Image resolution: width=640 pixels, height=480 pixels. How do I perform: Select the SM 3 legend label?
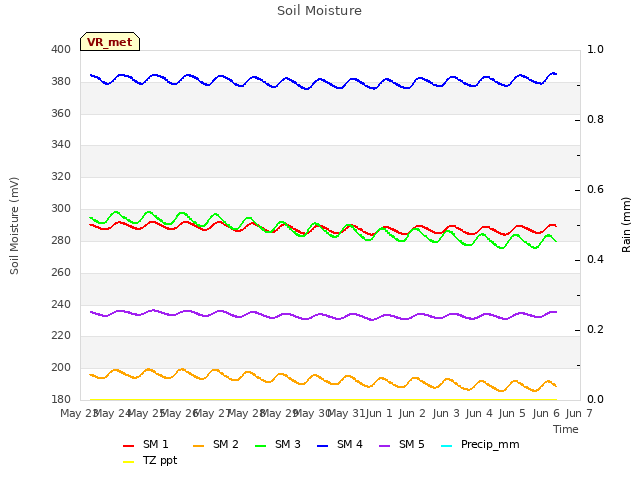coord(288,444)
